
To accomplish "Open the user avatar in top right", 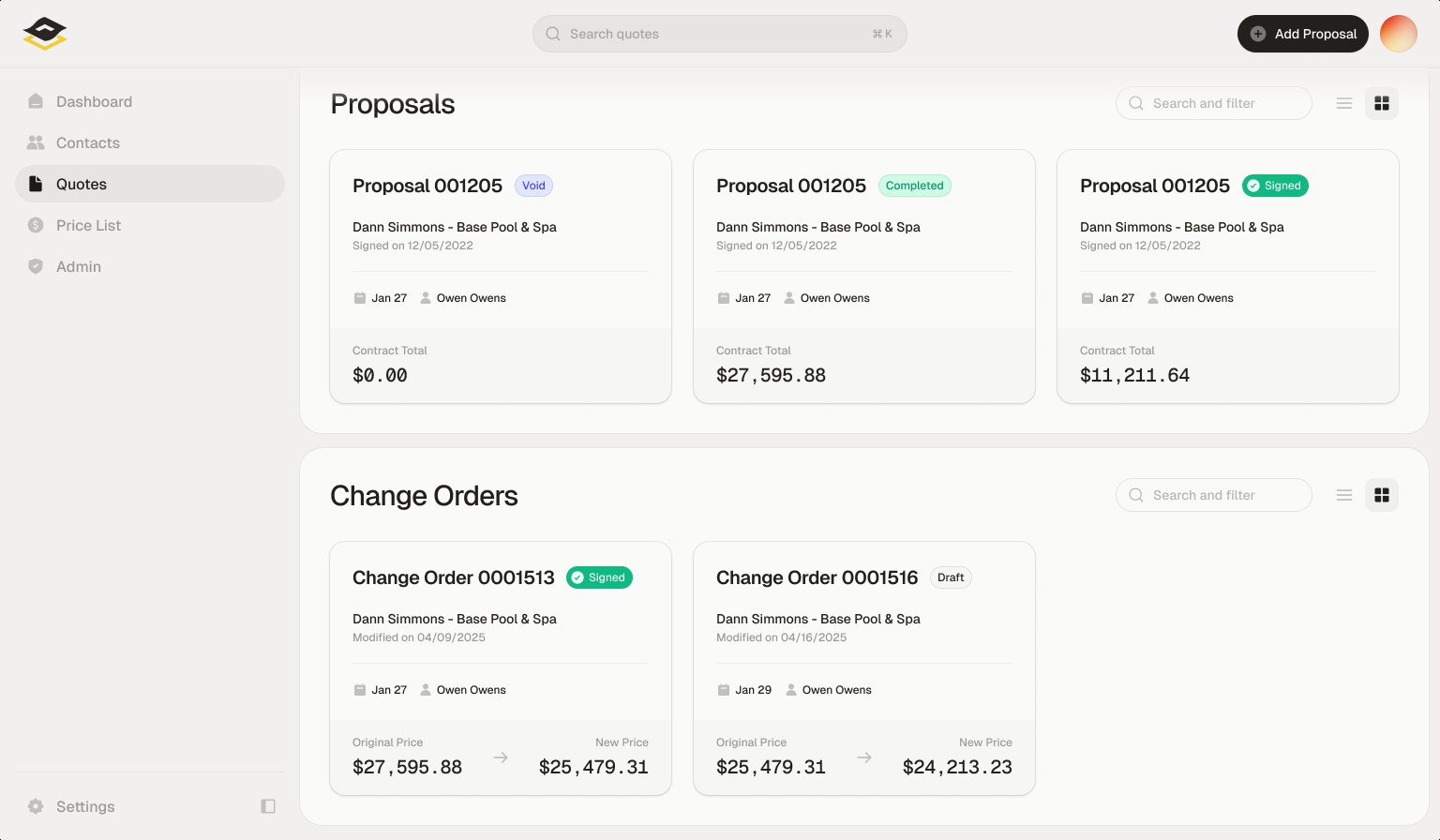I will click(x=1399, y=34).
